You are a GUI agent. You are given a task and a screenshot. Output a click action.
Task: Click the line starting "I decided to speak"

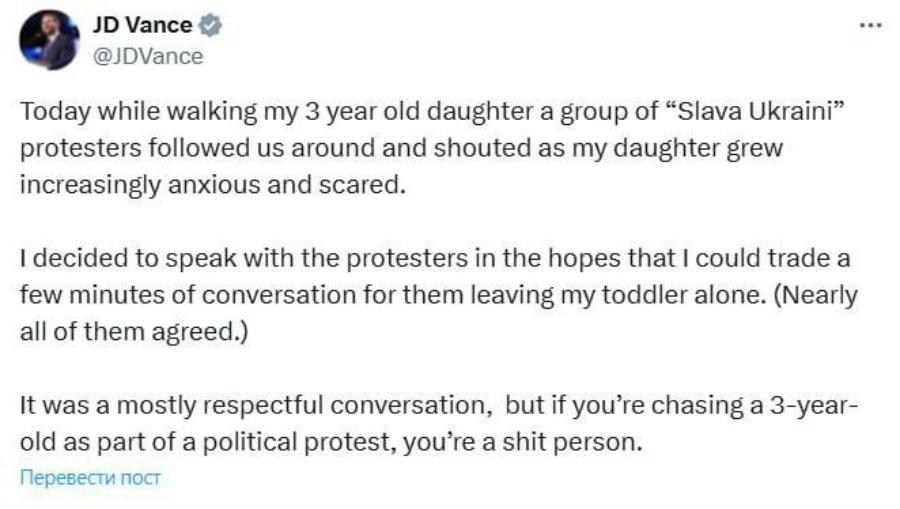[x=435, y=258]
